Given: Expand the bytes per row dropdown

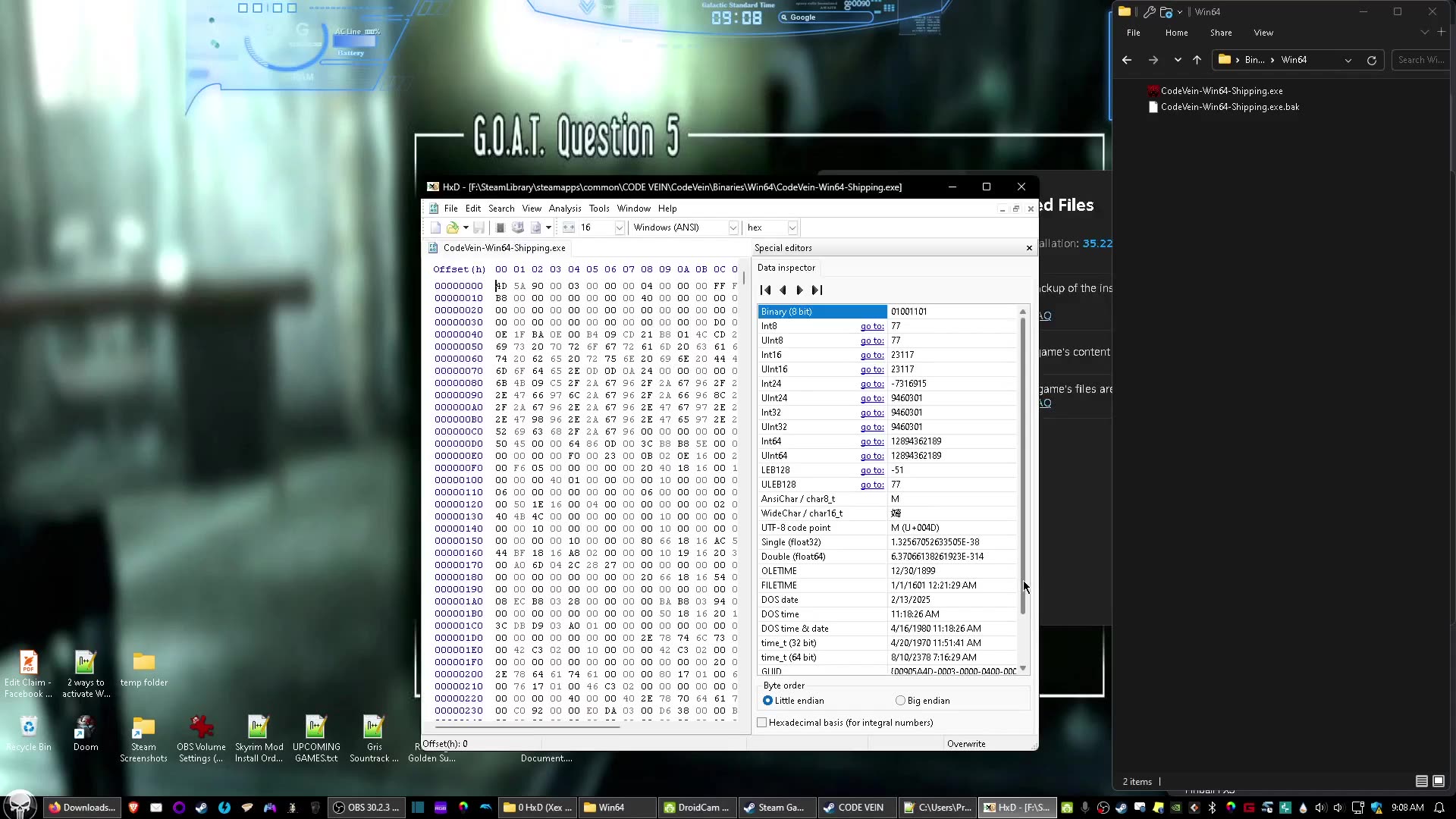Looking at the screenshot, I should click(x=619, y=227).
